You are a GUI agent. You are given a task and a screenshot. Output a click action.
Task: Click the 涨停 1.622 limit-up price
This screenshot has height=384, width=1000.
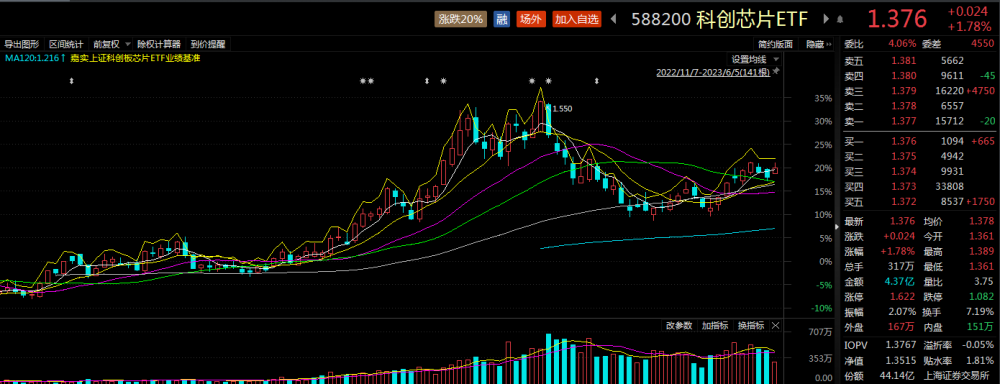point(904,297)
